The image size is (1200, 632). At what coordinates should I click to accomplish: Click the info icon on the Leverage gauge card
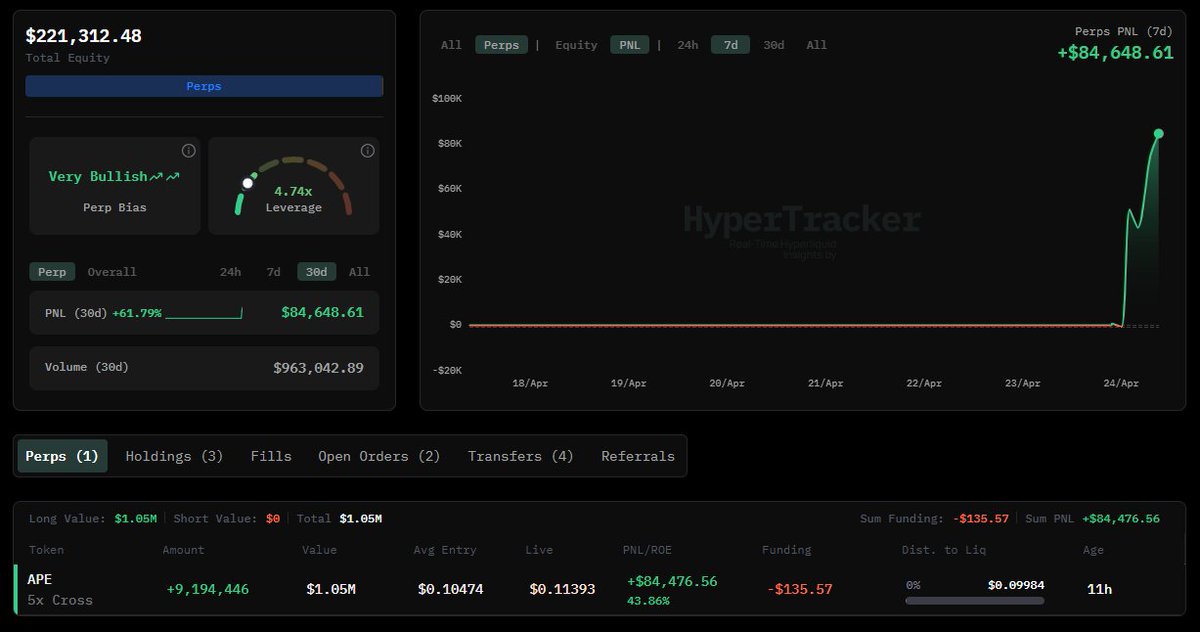coord(367,150)
